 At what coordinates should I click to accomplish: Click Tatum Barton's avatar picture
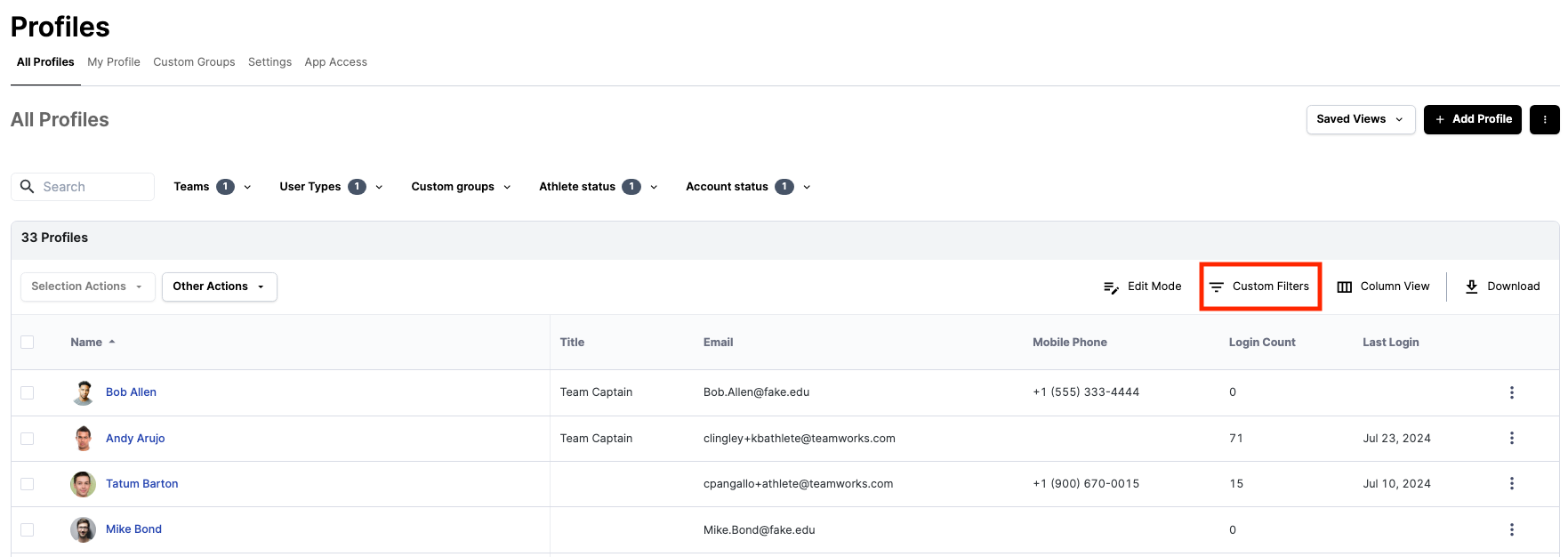coord(84,484)
